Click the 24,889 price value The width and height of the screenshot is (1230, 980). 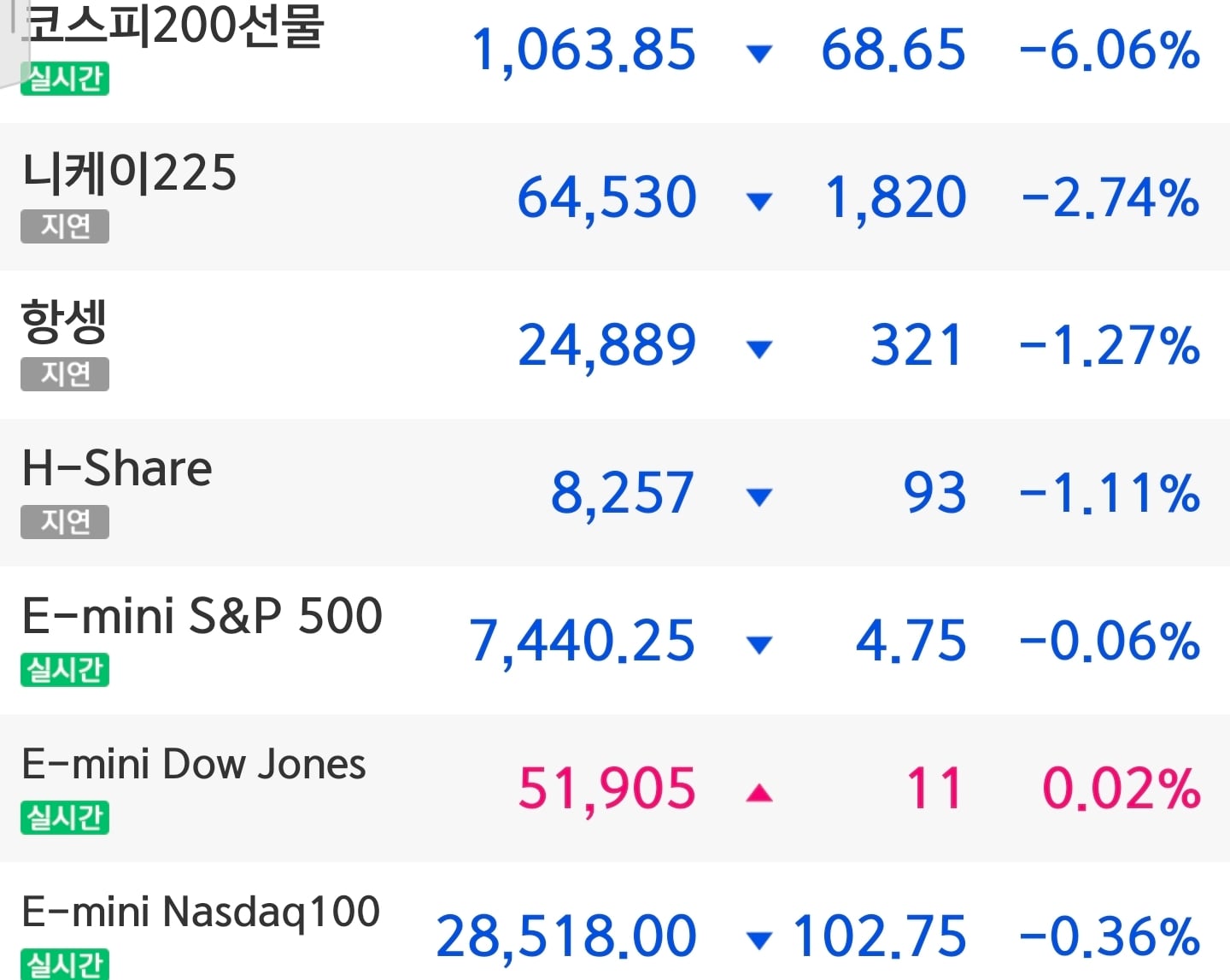[x=606, y=346]
